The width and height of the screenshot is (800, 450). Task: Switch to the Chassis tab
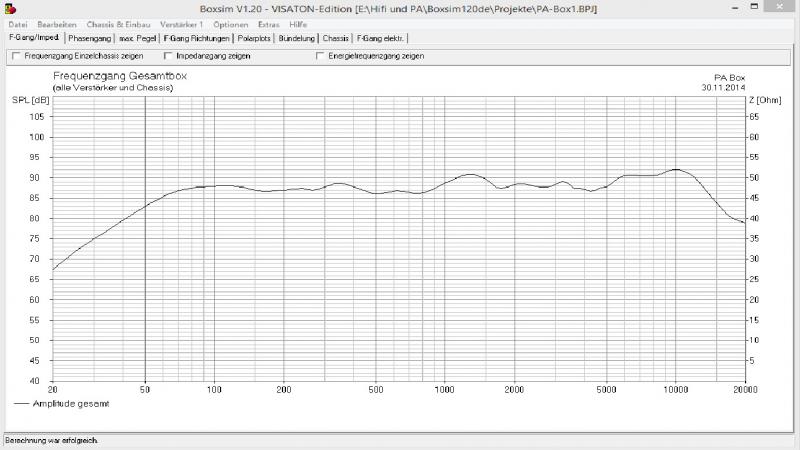coord(335,38)
